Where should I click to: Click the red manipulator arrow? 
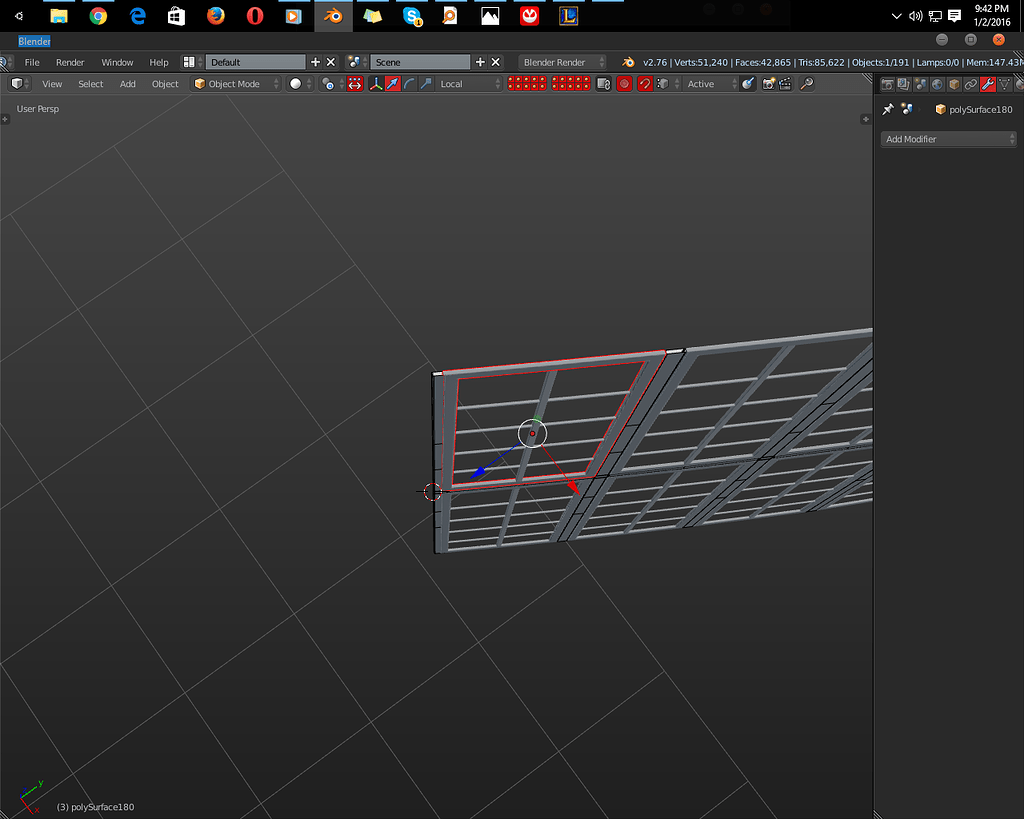point(573,487)
